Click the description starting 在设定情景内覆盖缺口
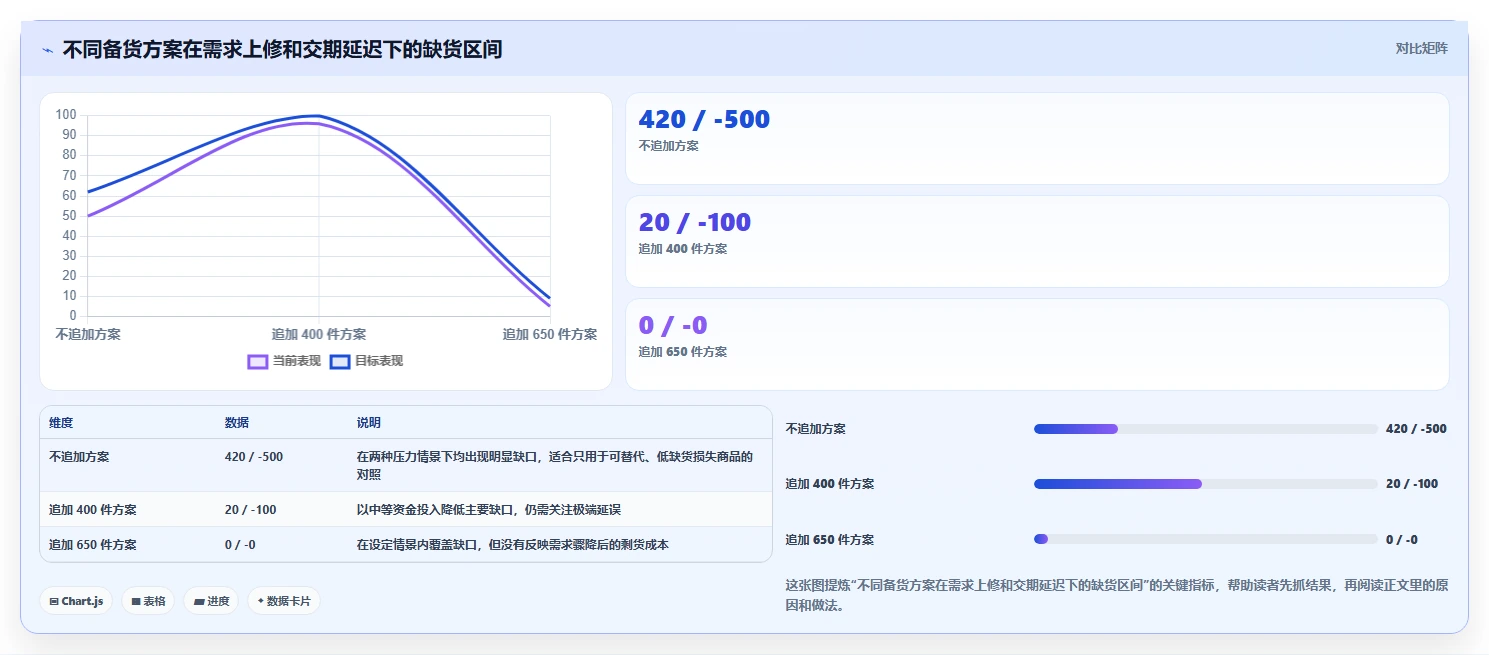Screen dimensions: 1489x655 click(x=513, y=545)
